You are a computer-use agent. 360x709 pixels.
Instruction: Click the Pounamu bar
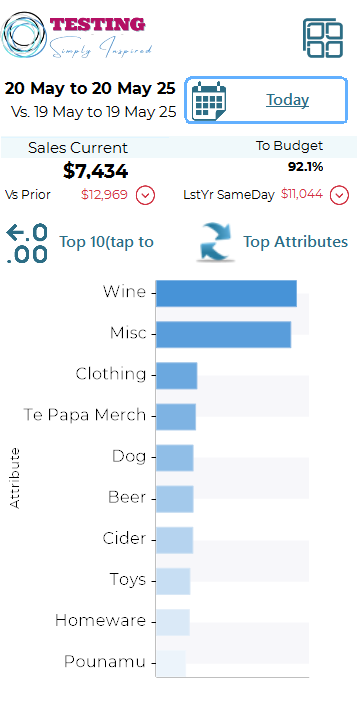[171, 663]
